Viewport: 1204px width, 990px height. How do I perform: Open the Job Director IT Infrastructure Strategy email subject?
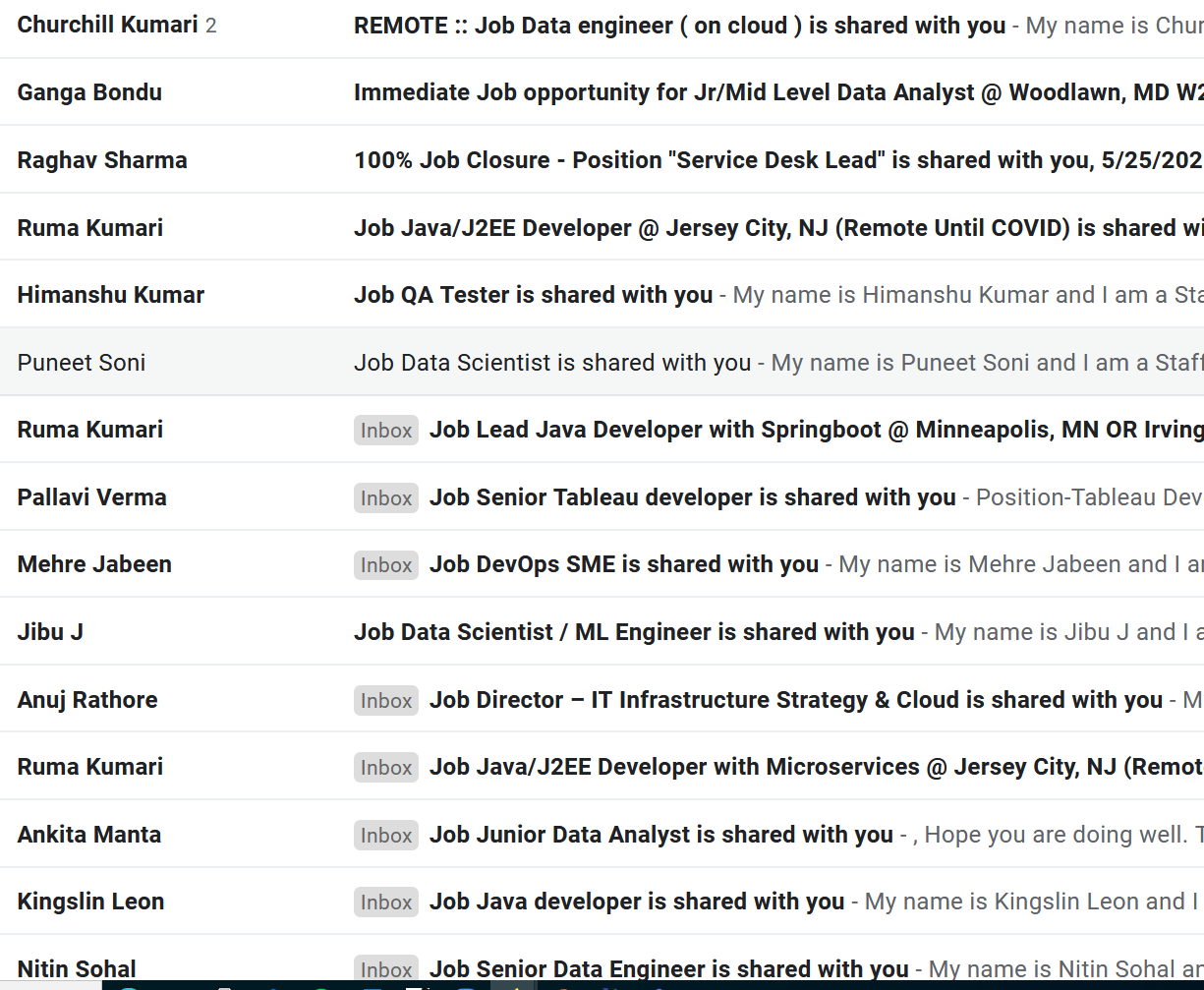tap(796, 700)
